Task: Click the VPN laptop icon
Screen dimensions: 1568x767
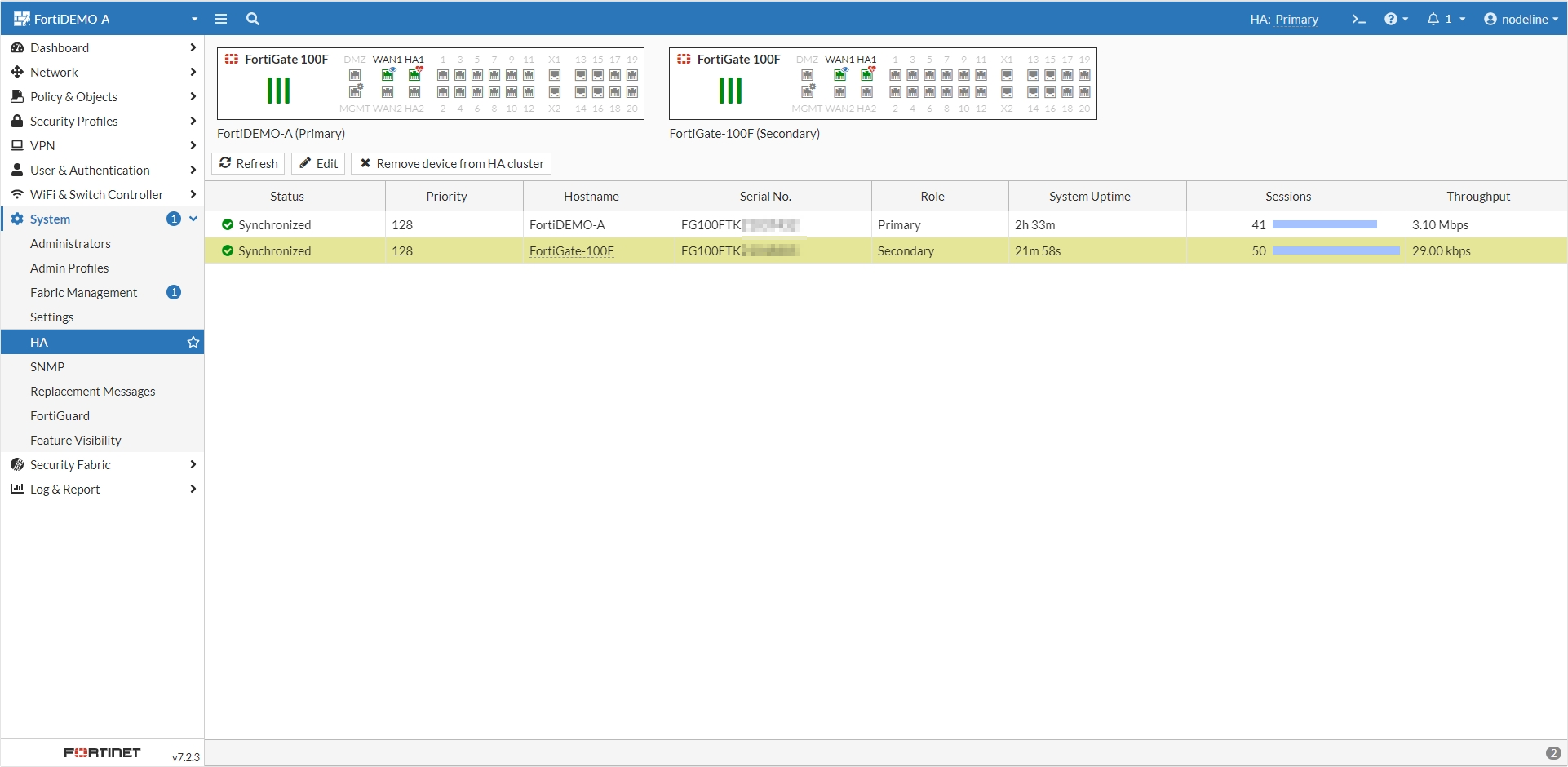Action: [x=17, y=145]
